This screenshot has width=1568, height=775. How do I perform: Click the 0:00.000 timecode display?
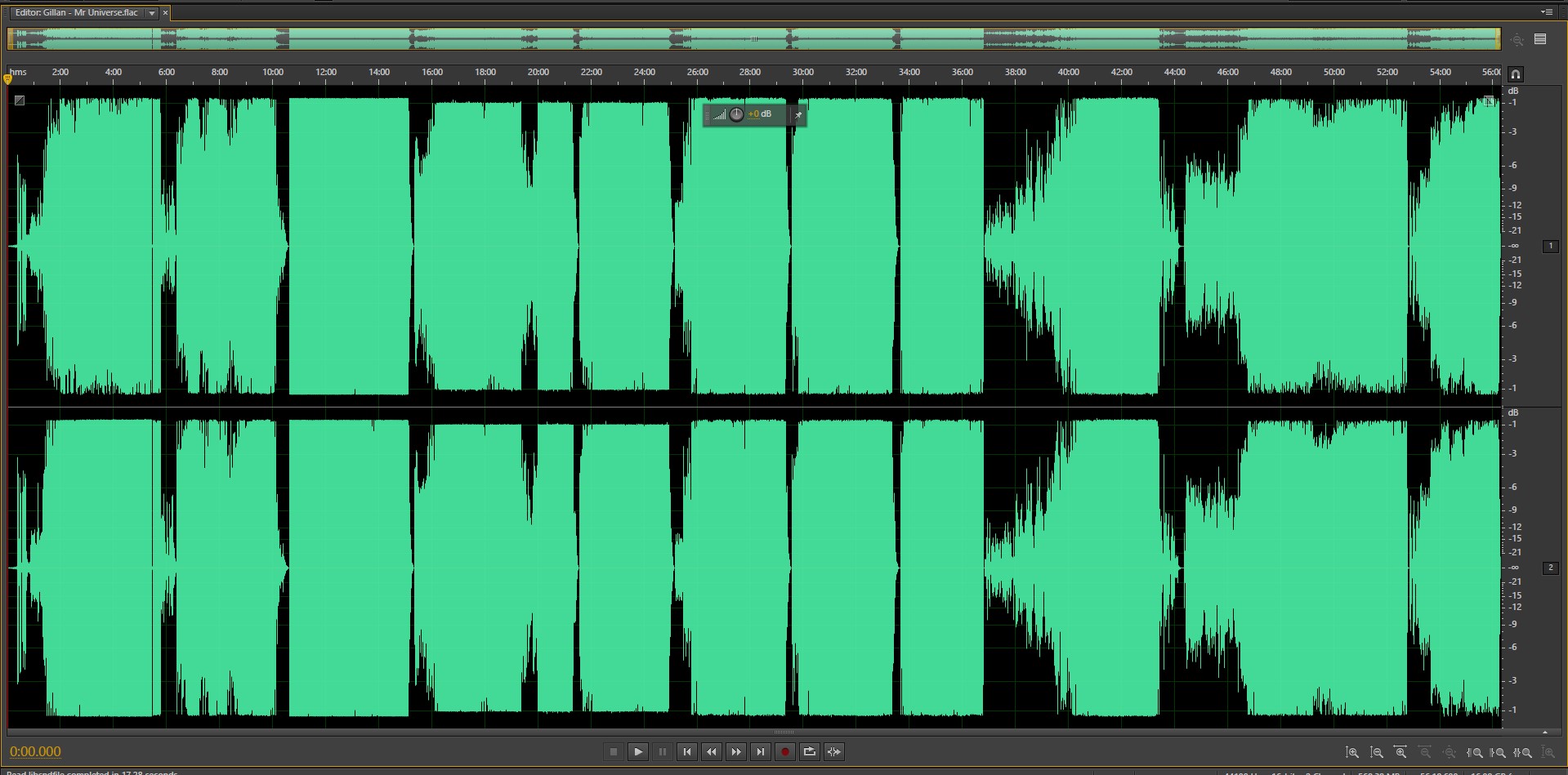coord(35,752)
